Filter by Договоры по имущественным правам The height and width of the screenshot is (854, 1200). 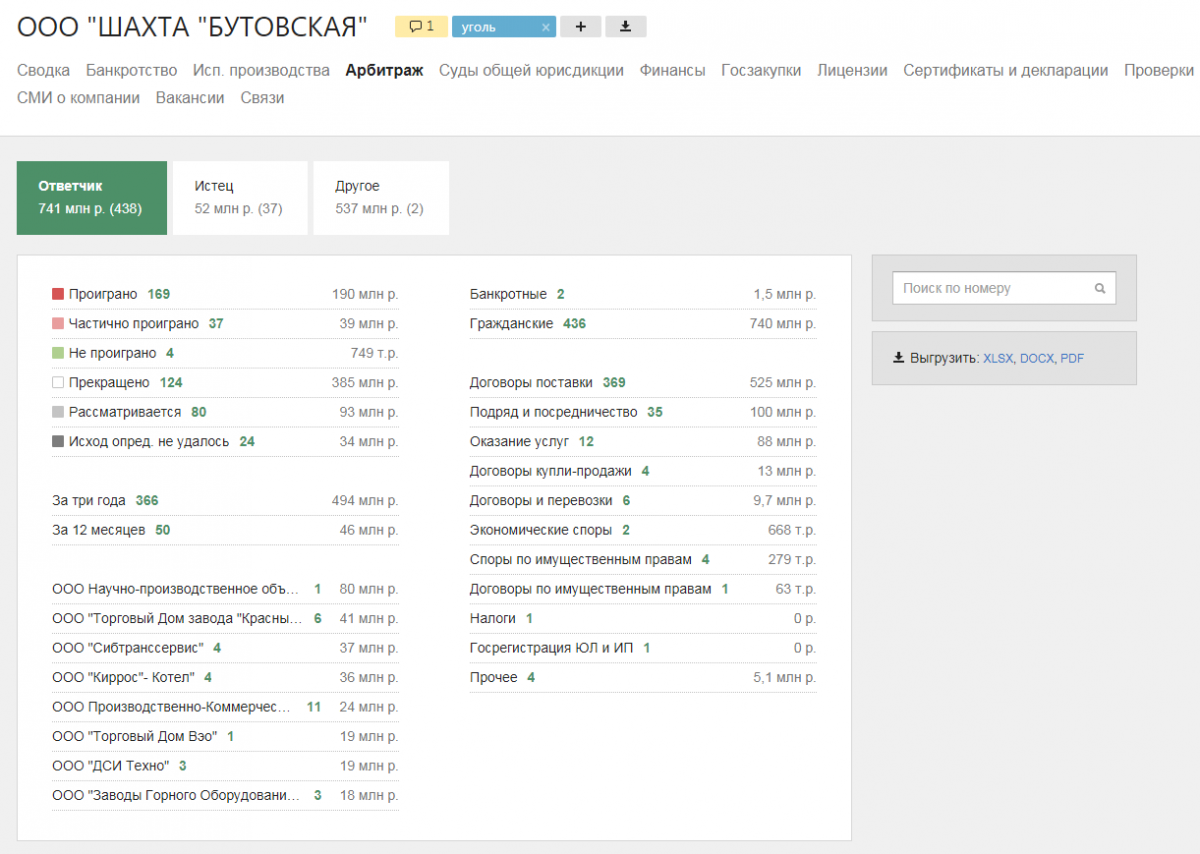(x=643, y=589)
